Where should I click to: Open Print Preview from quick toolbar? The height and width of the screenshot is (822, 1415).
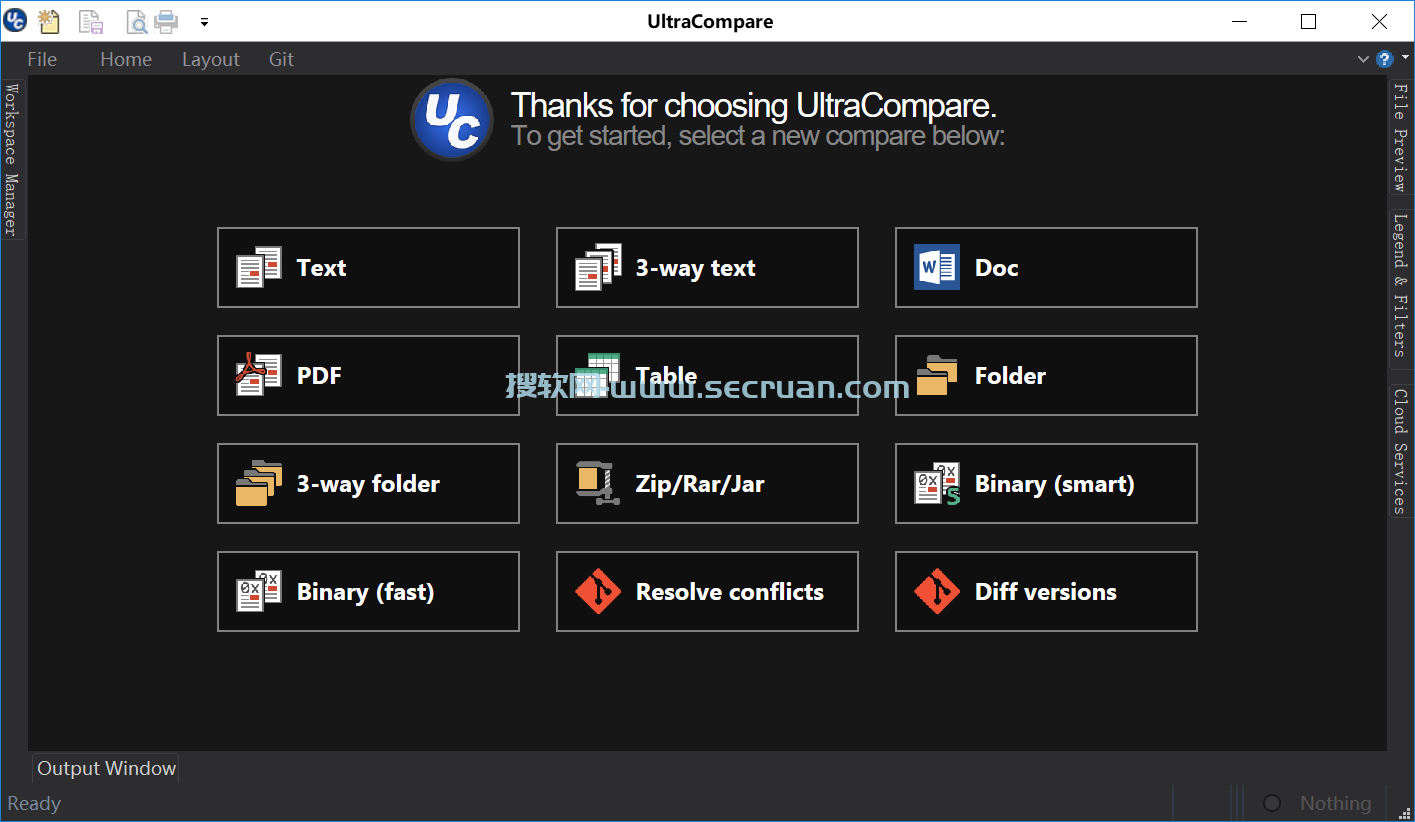[136, 21]
